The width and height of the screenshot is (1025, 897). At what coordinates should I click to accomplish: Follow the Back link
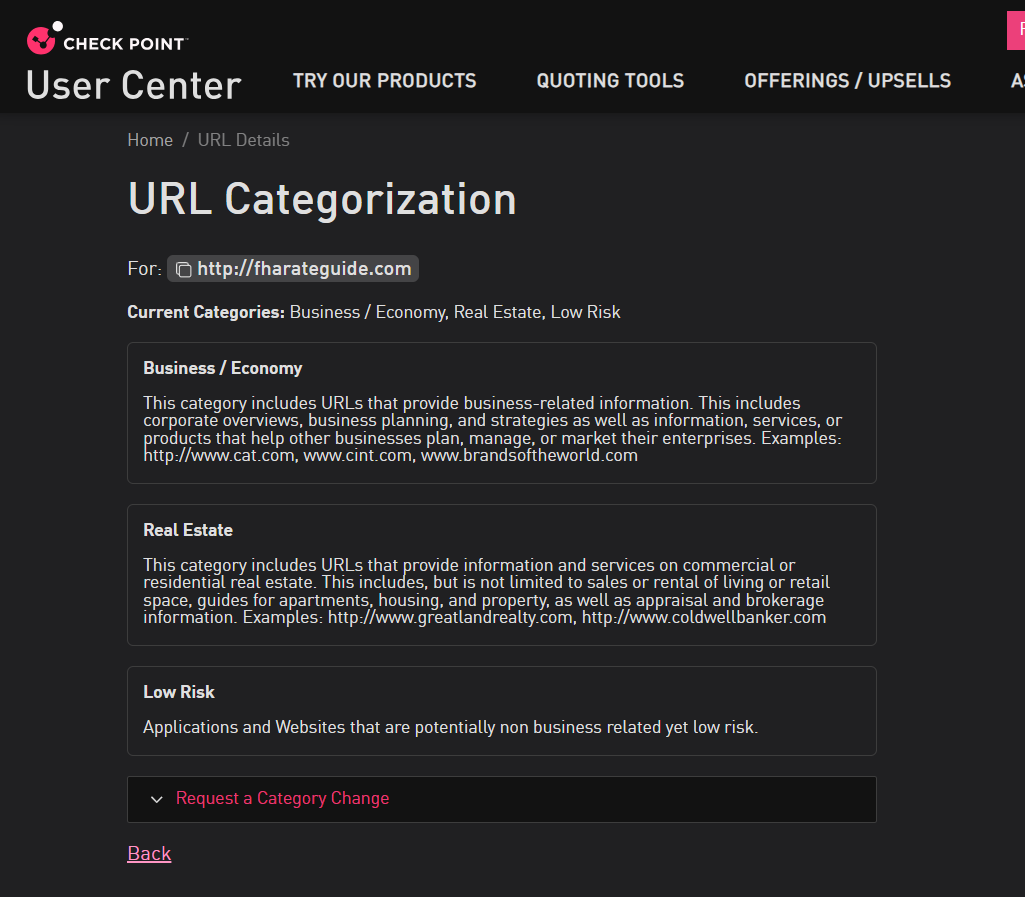149,853
